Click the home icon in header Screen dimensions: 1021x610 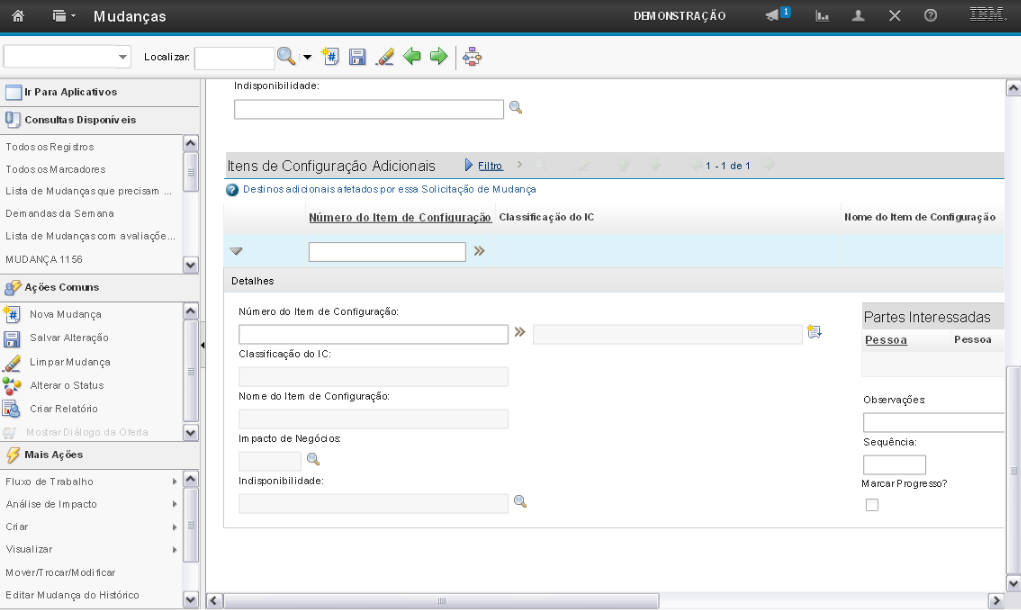pos(17,17)
